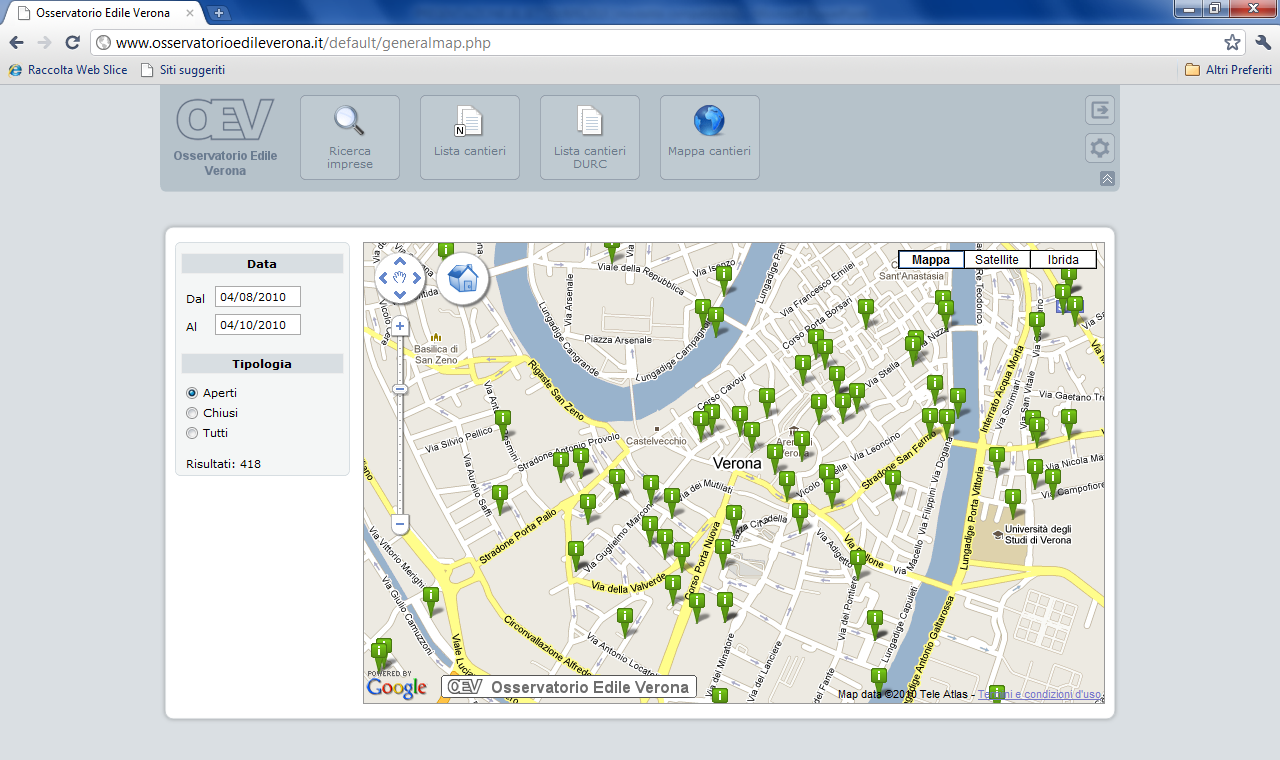The height and width of the screenshot is (760, 1280).
Task: Pan the map left with arrow
Action: 384,278
